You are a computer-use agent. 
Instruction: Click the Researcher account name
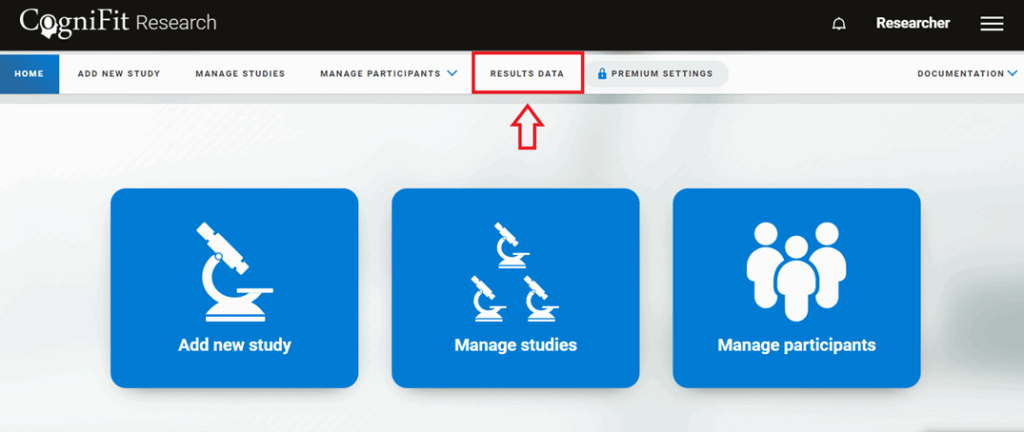[913, 23]
